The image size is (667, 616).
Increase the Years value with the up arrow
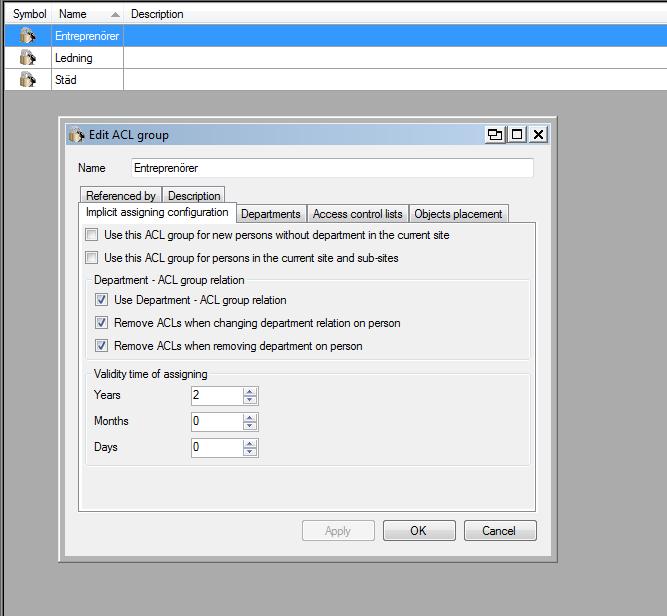point(250,392)
